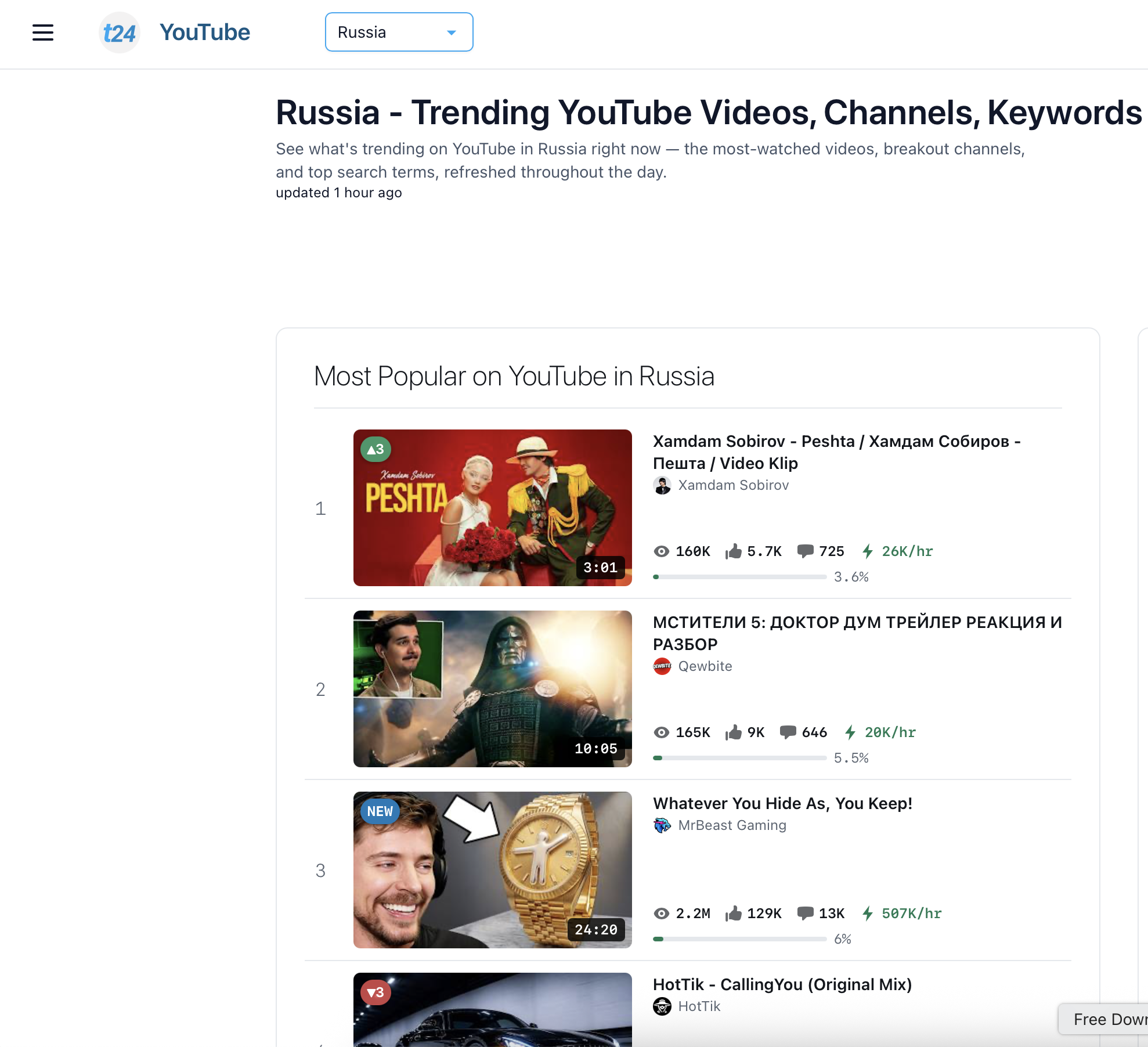The image size is (1148, 1047).
Task: Click the 3.6% engagement progress bar
Action: pos(740,577)
